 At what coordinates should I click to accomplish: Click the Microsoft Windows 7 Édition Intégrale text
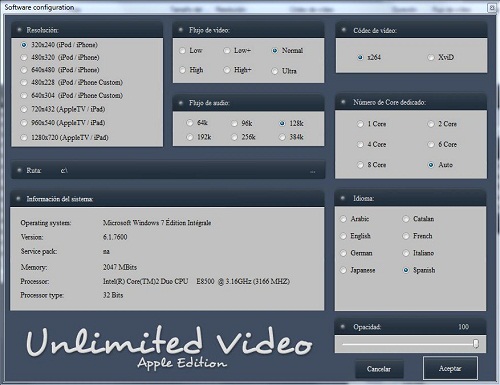(157, 222)
